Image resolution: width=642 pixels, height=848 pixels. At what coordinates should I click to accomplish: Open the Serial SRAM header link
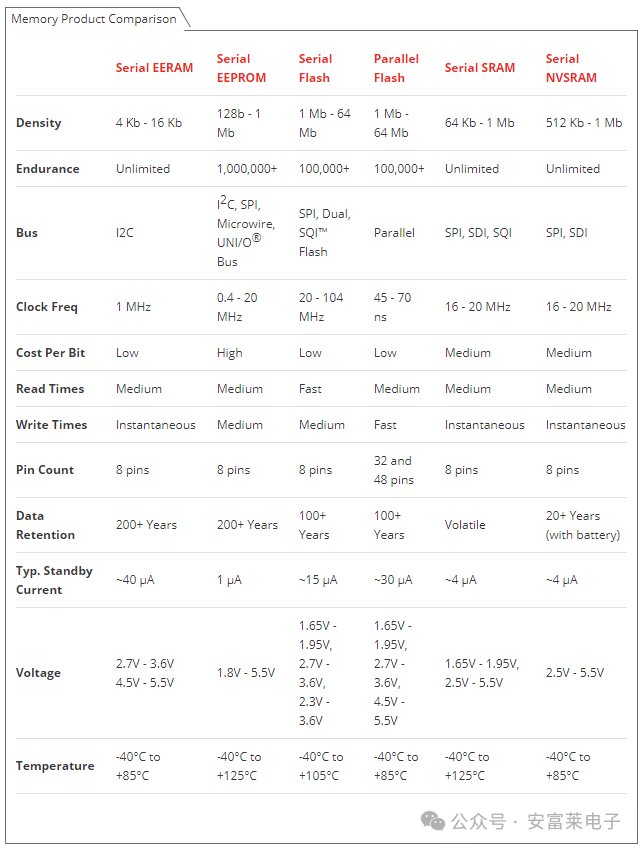point(479,68)
